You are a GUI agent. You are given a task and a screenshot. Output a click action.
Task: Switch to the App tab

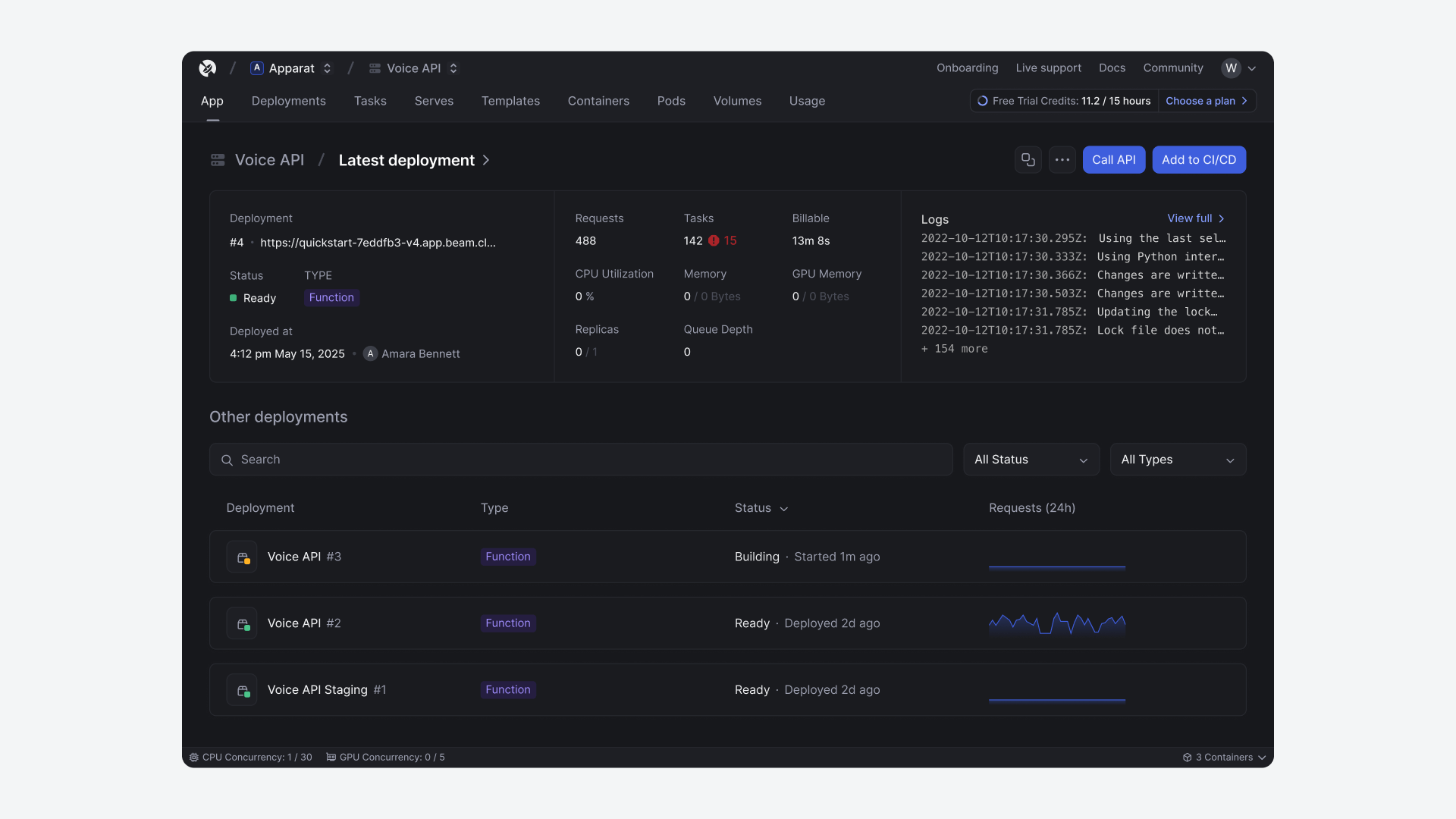[212, 101]
